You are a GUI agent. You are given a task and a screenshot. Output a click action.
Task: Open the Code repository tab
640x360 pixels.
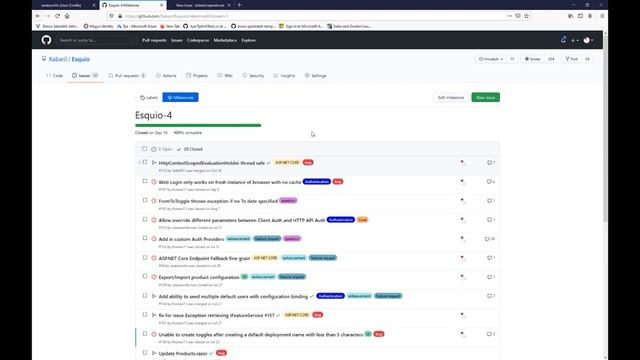point(55,76)
